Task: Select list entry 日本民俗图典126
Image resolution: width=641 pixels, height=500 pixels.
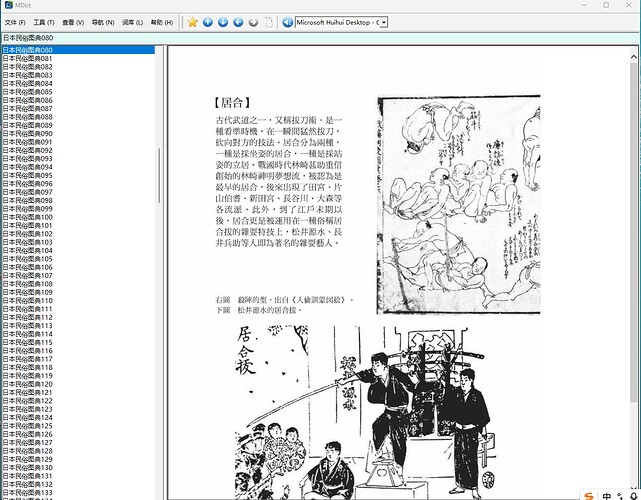Action: point(78,434)
